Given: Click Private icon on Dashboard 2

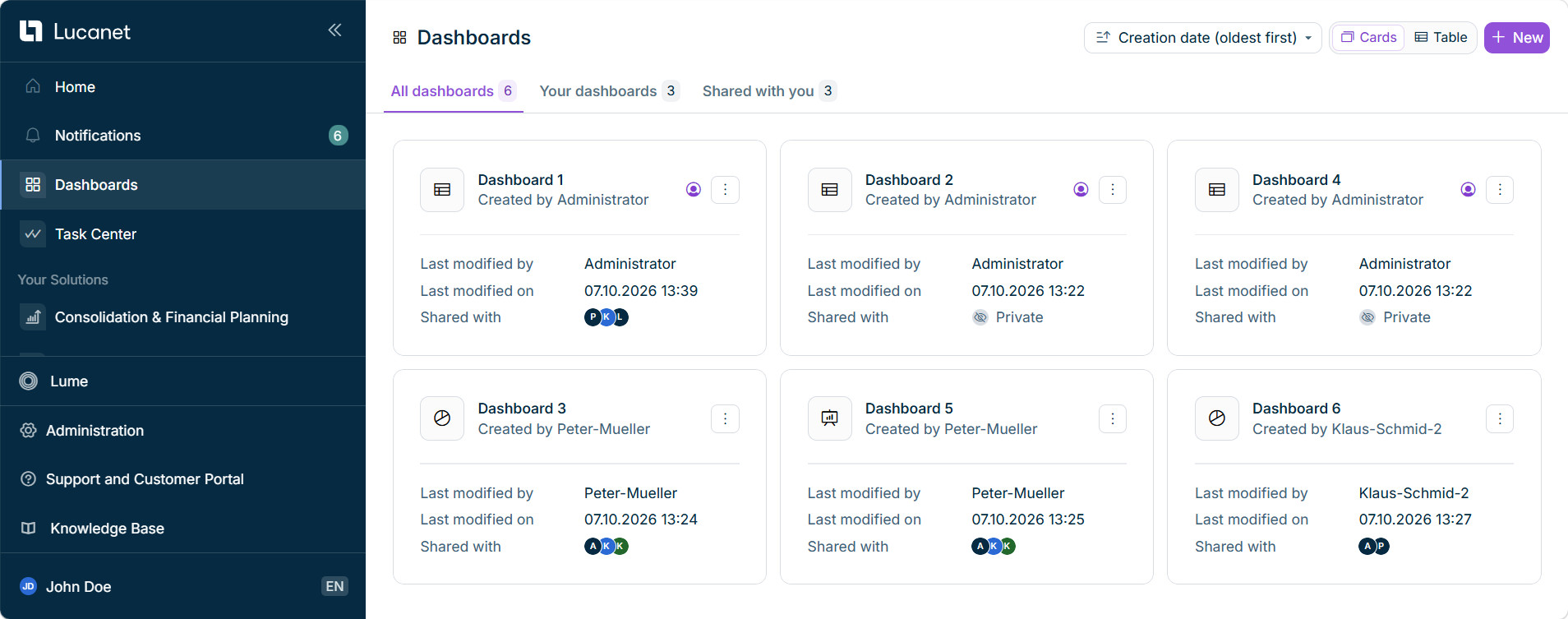Looking at the screenshot, I should click(980, 317).
